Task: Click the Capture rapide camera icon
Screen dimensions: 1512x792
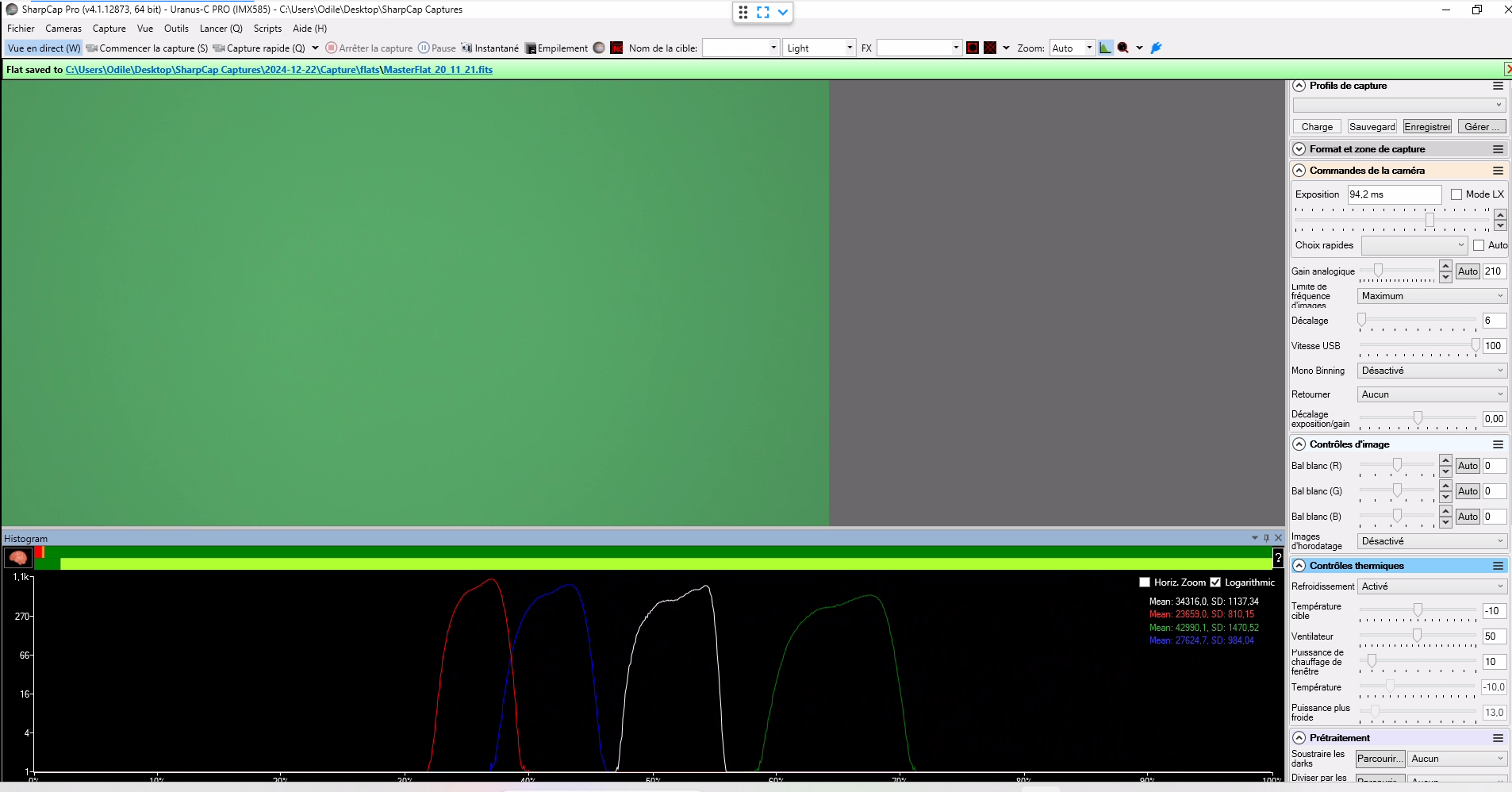Action: (219, 48)
